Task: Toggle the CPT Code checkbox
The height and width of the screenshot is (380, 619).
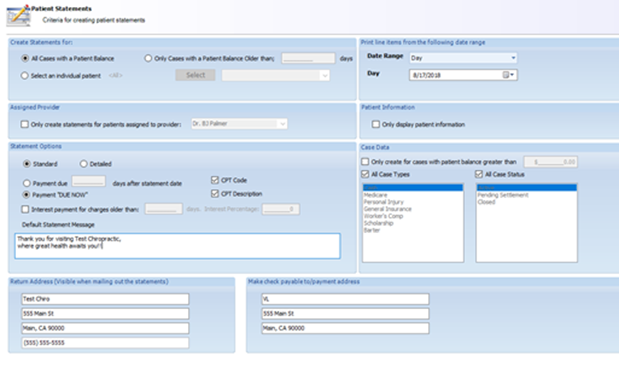Action: (x=215, y=180)
